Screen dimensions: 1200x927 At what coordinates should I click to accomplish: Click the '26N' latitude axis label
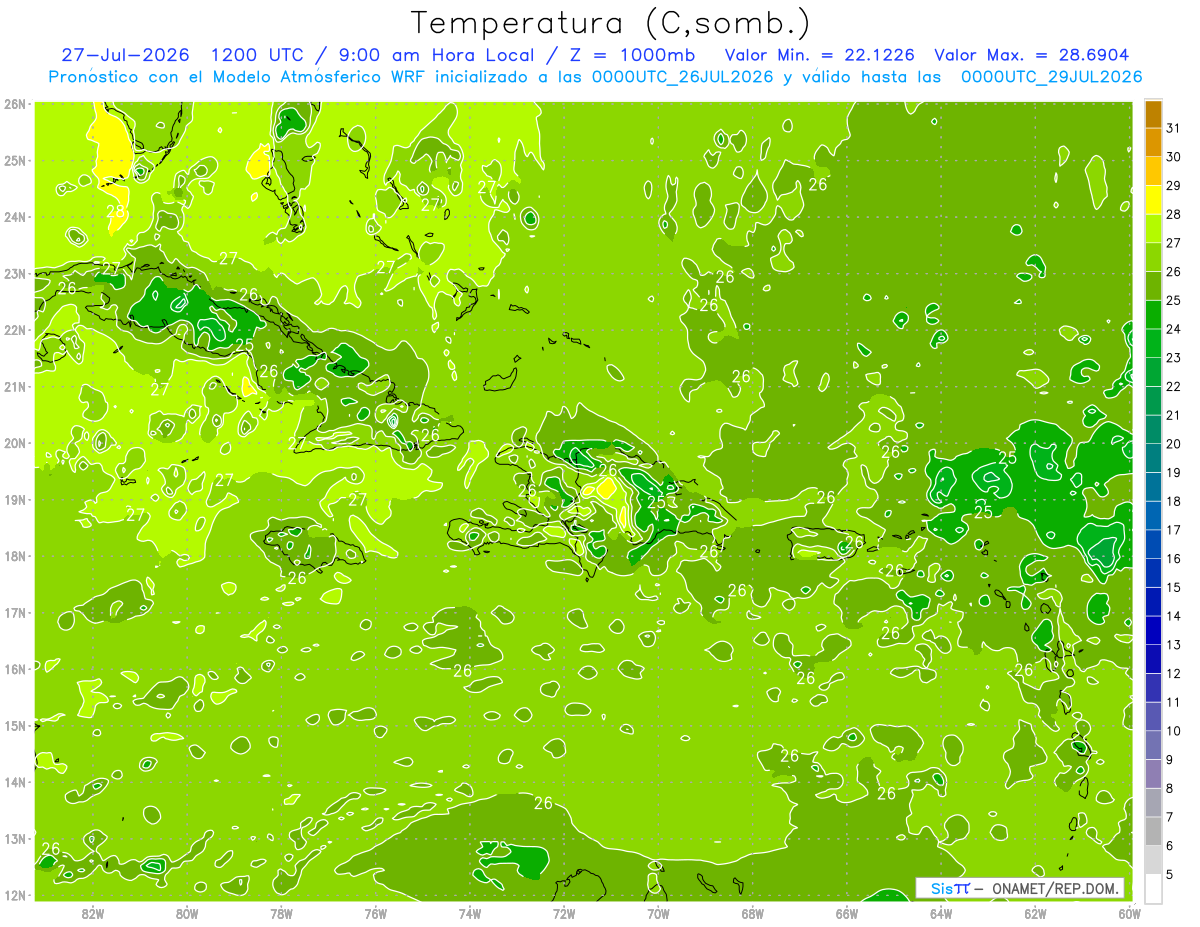[x=15, y=104]
